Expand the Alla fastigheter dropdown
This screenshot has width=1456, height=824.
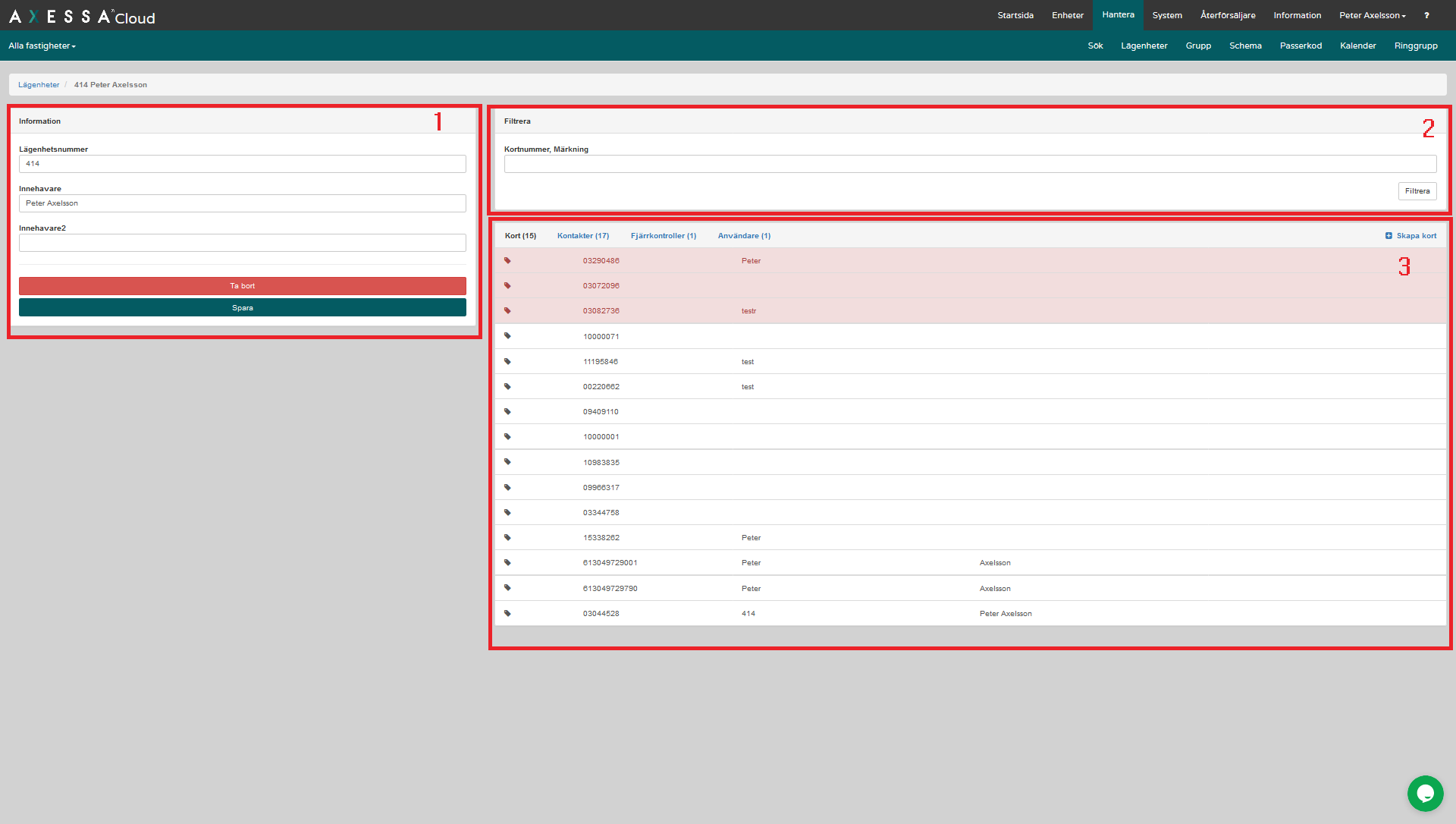(42, 46)
